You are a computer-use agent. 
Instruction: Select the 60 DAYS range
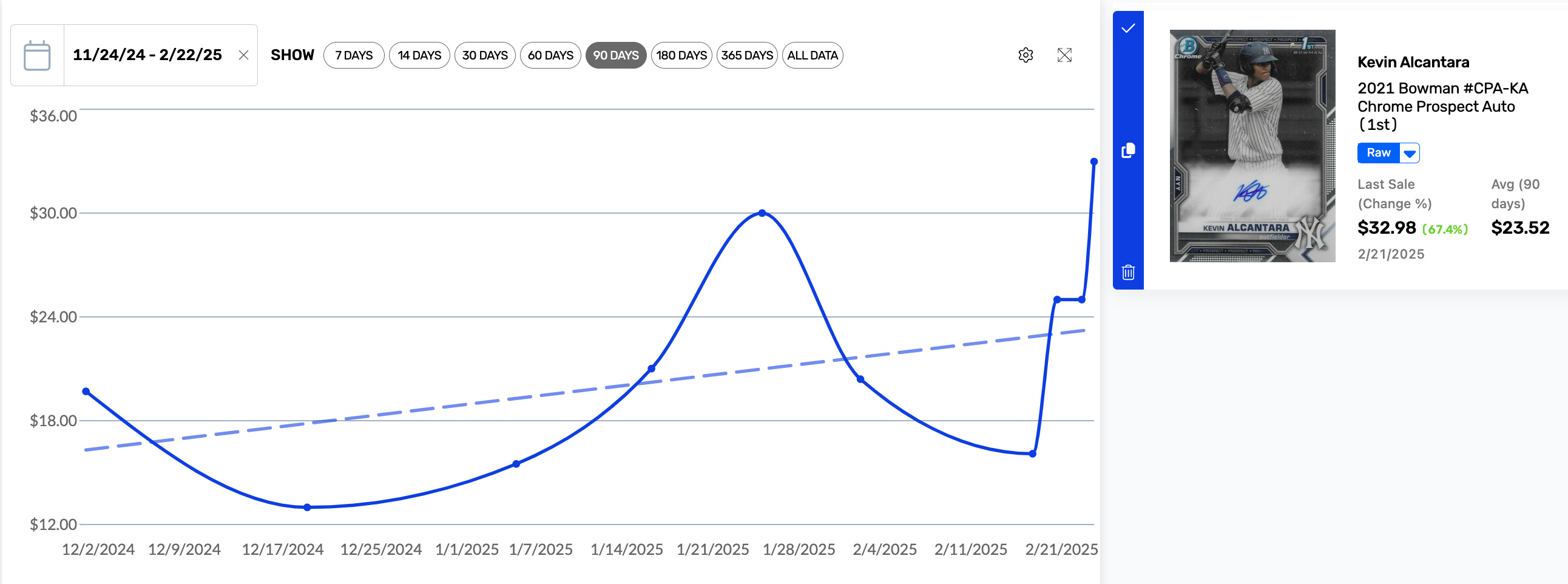[550, 55]
